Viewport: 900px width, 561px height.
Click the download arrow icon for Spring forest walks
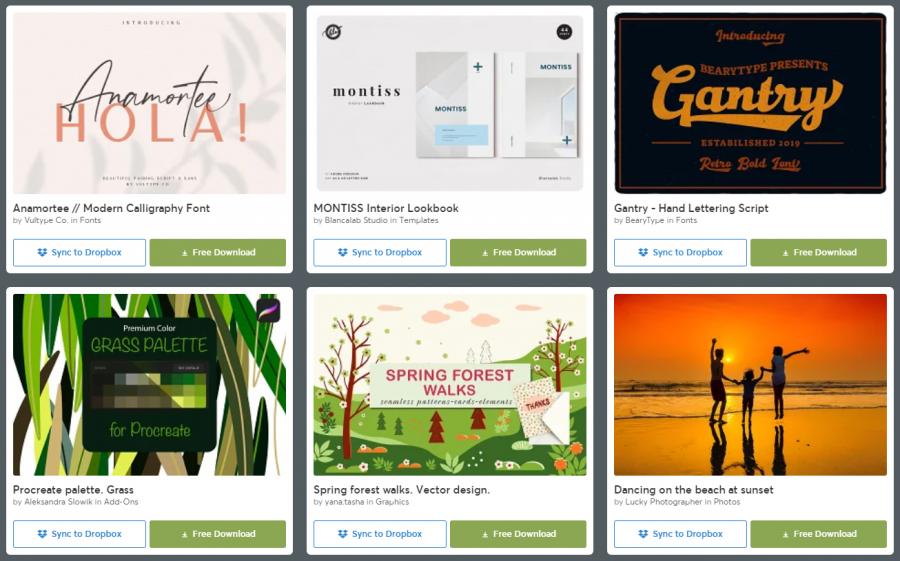point(485,535)
